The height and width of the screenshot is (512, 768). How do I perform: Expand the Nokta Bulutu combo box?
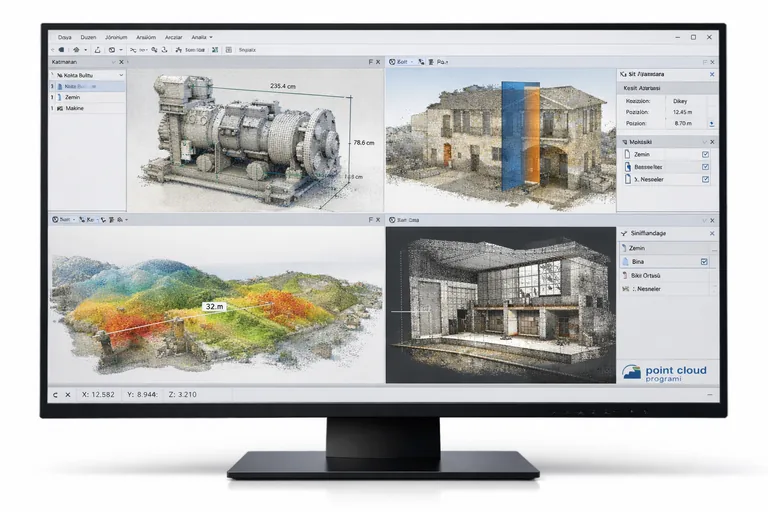pos(88,75)
